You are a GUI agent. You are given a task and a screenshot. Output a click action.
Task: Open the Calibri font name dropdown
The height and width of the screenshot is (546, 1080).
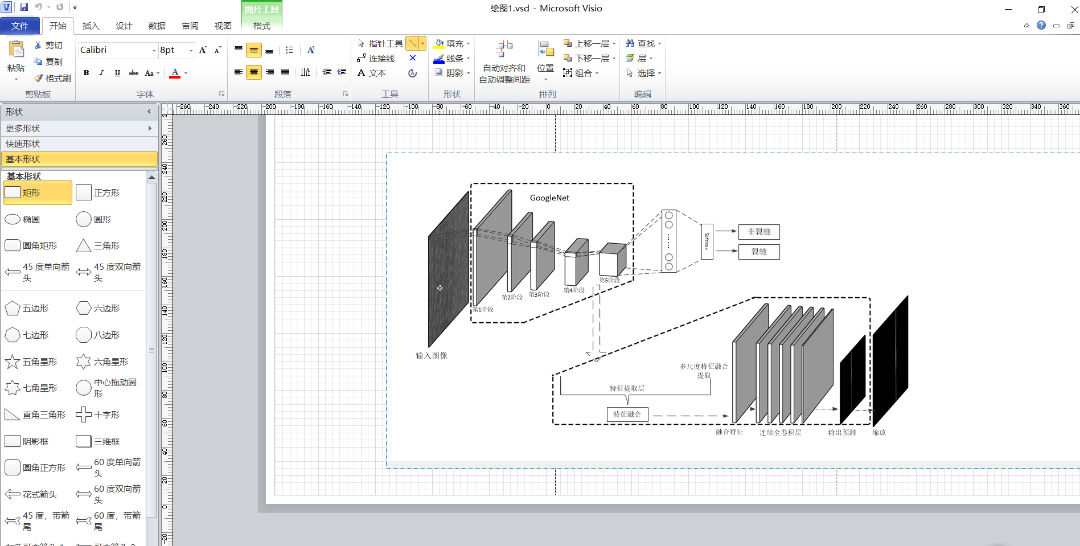tap(153, 49)
